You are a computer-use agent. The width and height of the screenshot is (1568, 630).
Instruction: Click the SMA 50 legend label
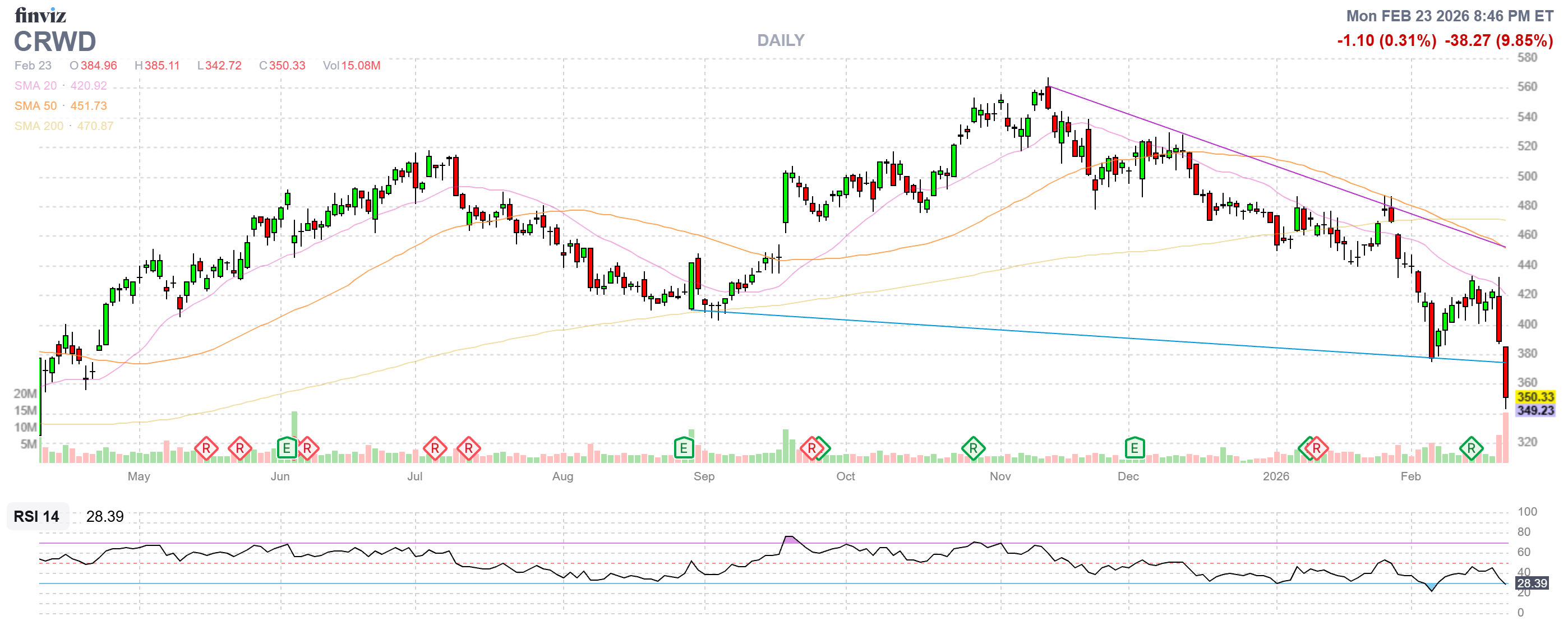35,106
